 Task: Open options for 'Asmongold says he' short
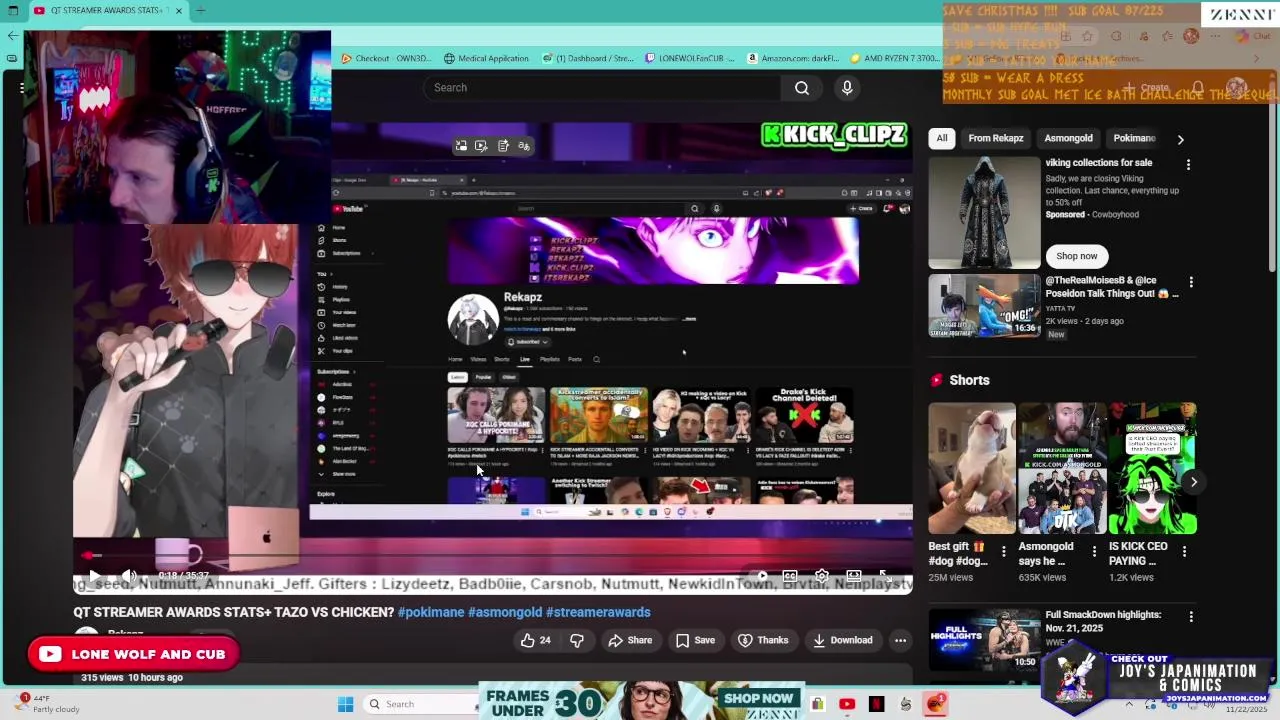[x=1094, y=551]
